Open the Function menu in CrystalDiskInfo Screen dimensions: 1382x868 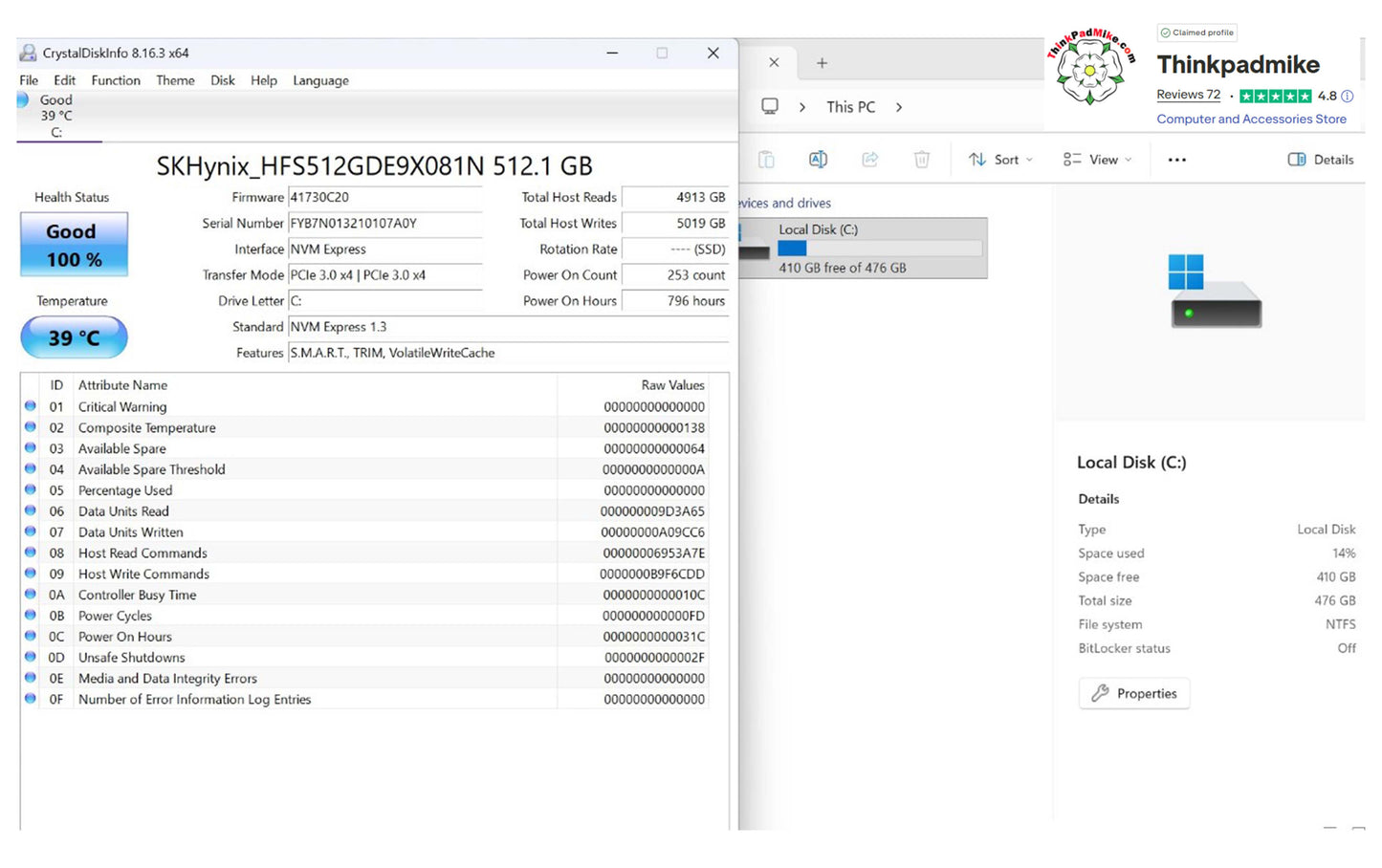click(116, 80)
